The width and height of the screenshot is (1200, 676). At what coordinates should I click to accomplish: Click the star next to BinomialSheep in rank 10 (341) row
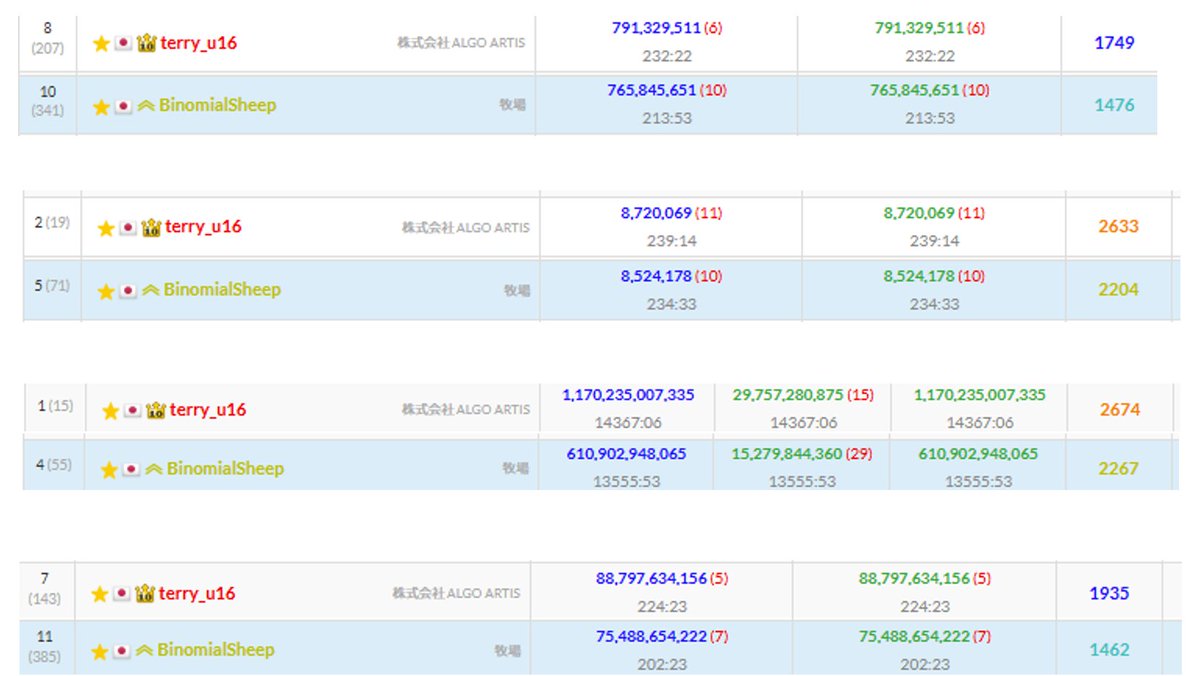[x=100, y=106]
